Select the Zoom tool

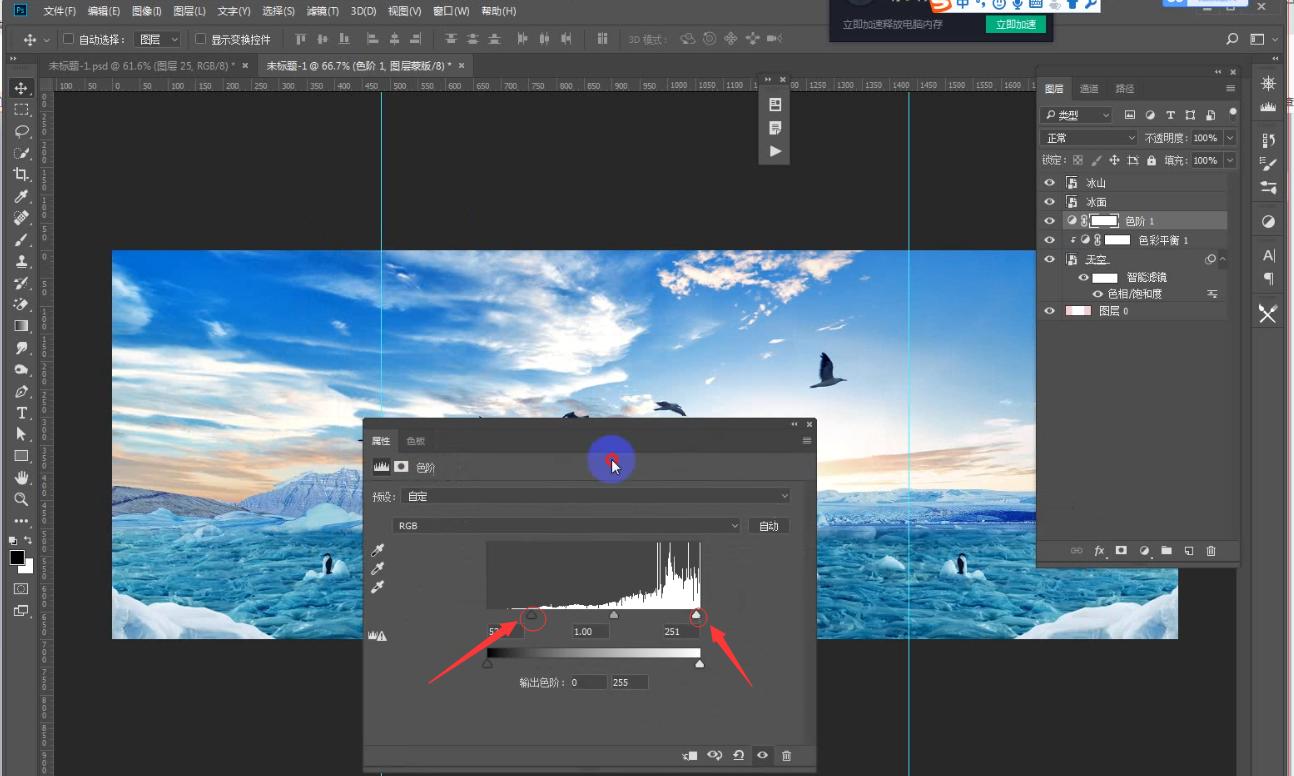21,499
